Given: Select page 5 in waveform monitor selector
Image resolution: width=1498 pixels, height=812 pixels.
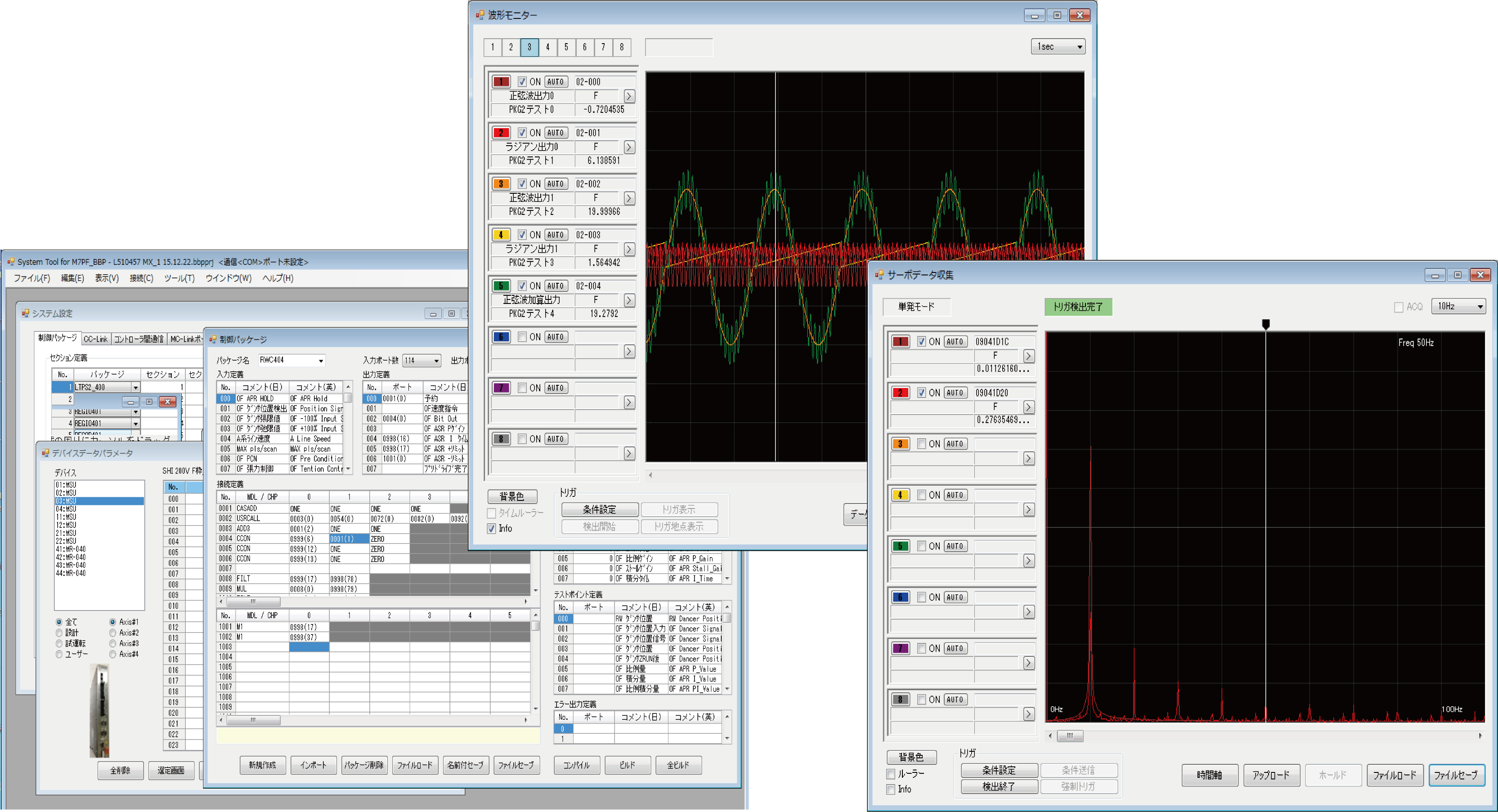Looking at the screenshot, I should (566, 47).
